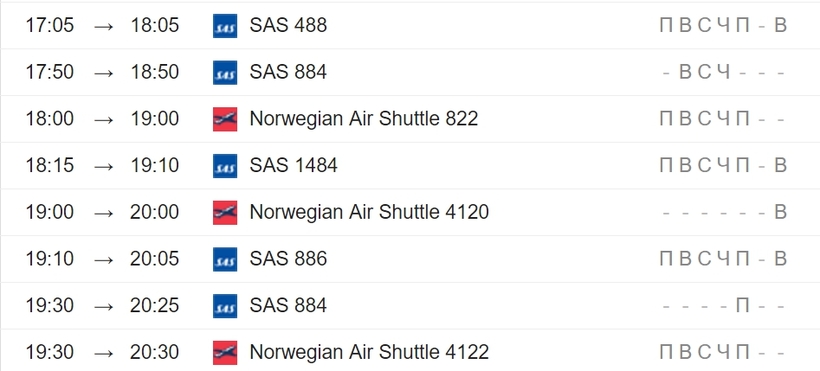Viewport: 820px width, 371px height.
Task: Click the SAS logo beside flight 886
Action: (225, 259)
